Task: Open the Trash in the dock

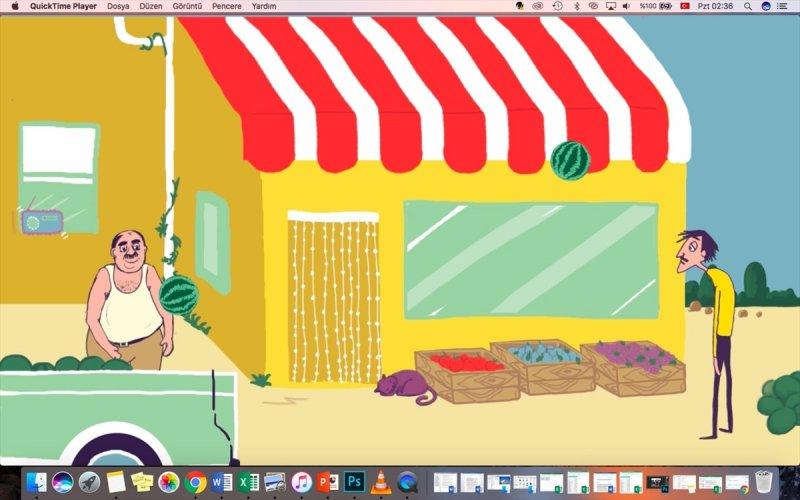Action: [765, 482]
